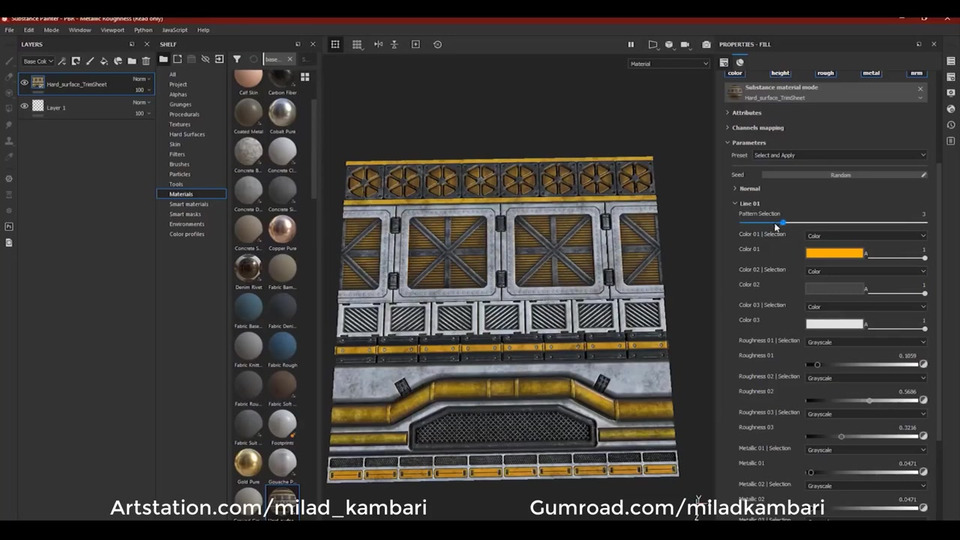Click the Shelf folder view icon
Screen dimensions: 960x540
coord(163,59)
